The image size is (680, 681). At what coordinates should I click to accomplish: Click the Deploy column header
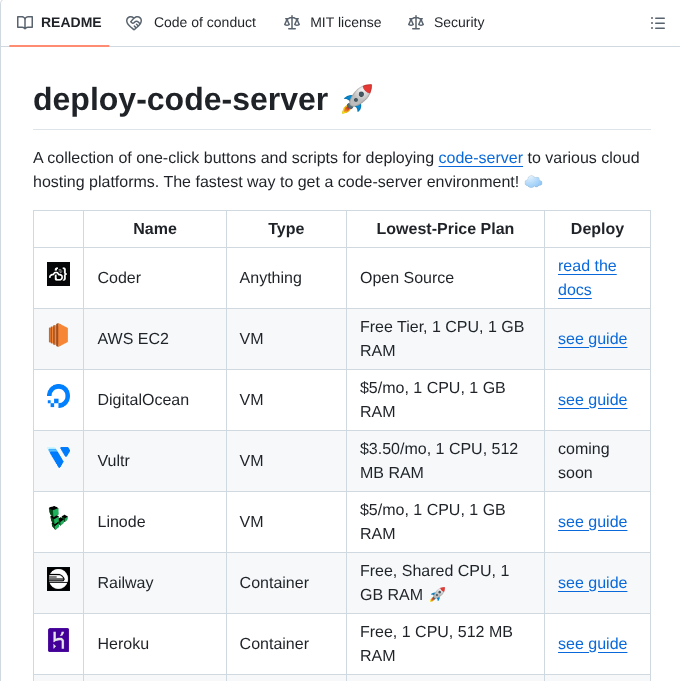coord(597,229)
